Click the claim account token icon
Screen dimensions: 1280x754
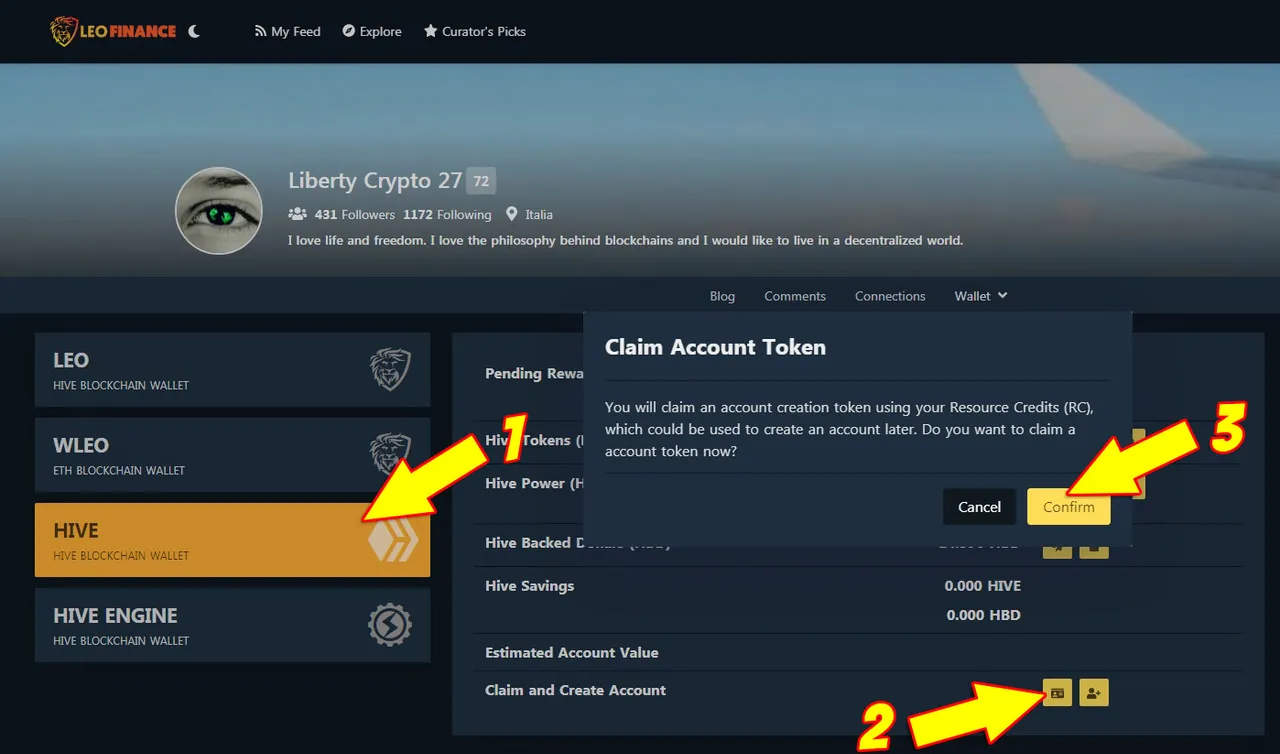1057,692
